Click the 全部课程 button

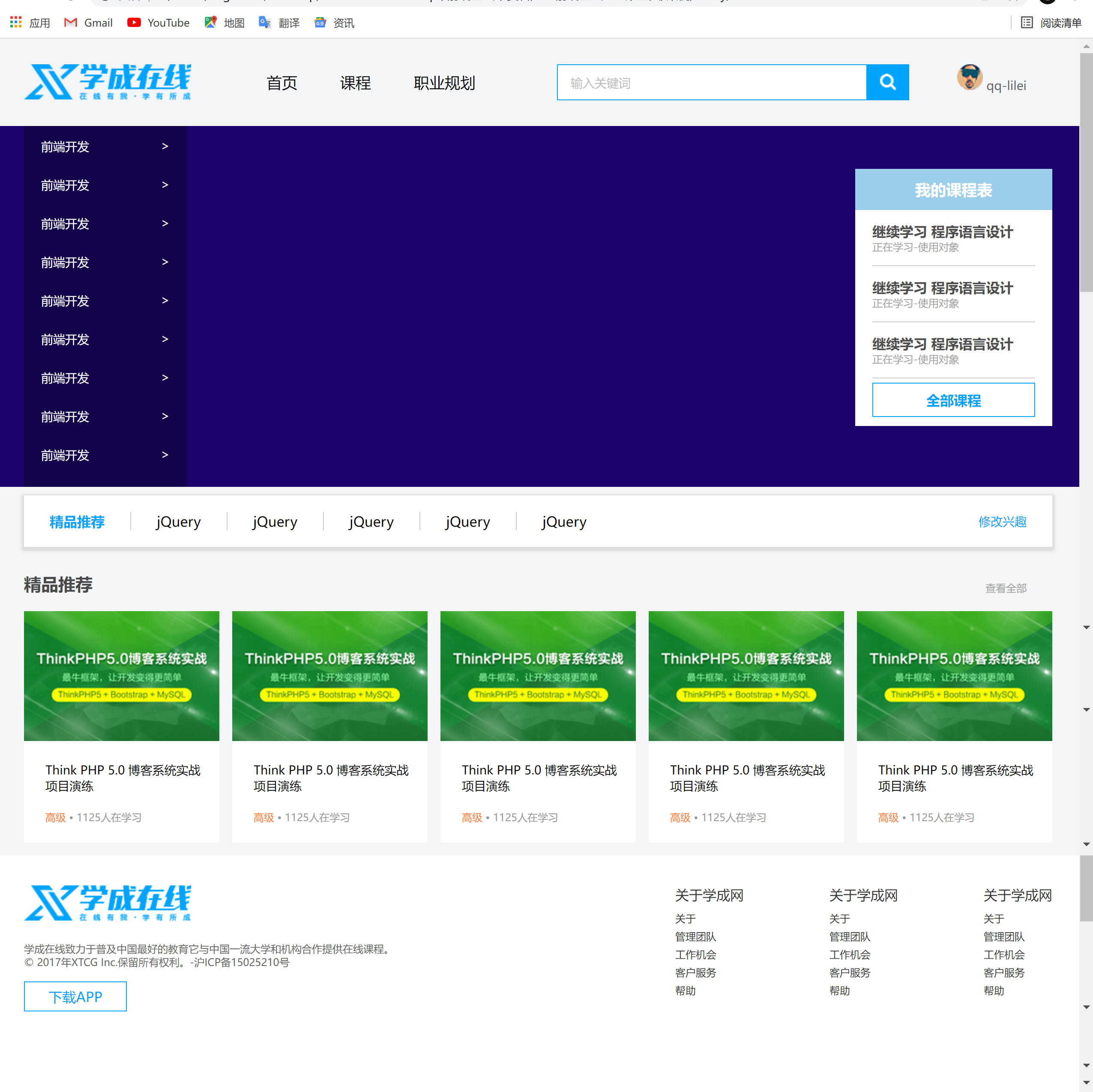click(953, 401)
